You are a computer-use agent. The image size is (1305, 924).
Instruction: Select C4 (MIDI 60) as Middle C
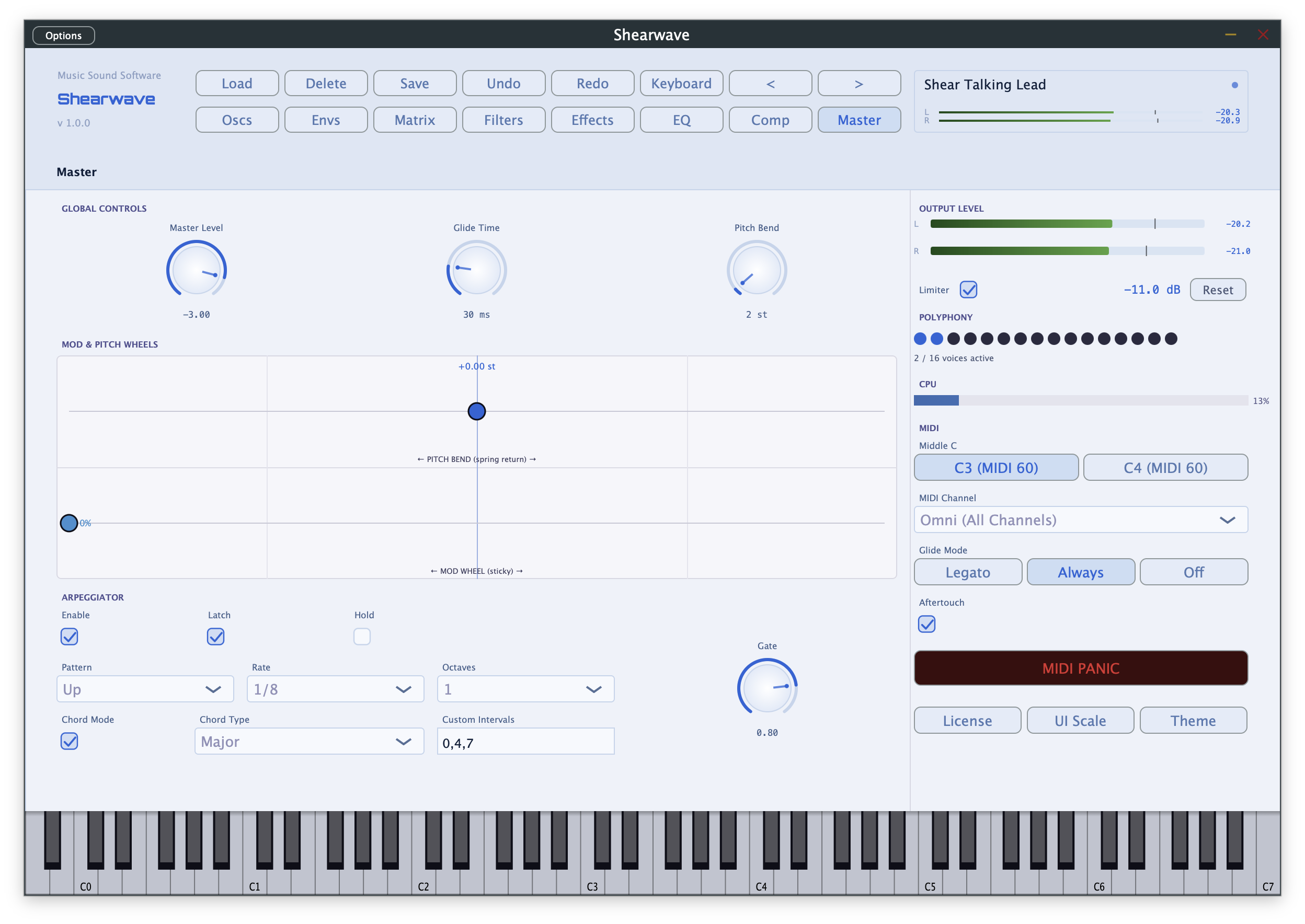1165,467
